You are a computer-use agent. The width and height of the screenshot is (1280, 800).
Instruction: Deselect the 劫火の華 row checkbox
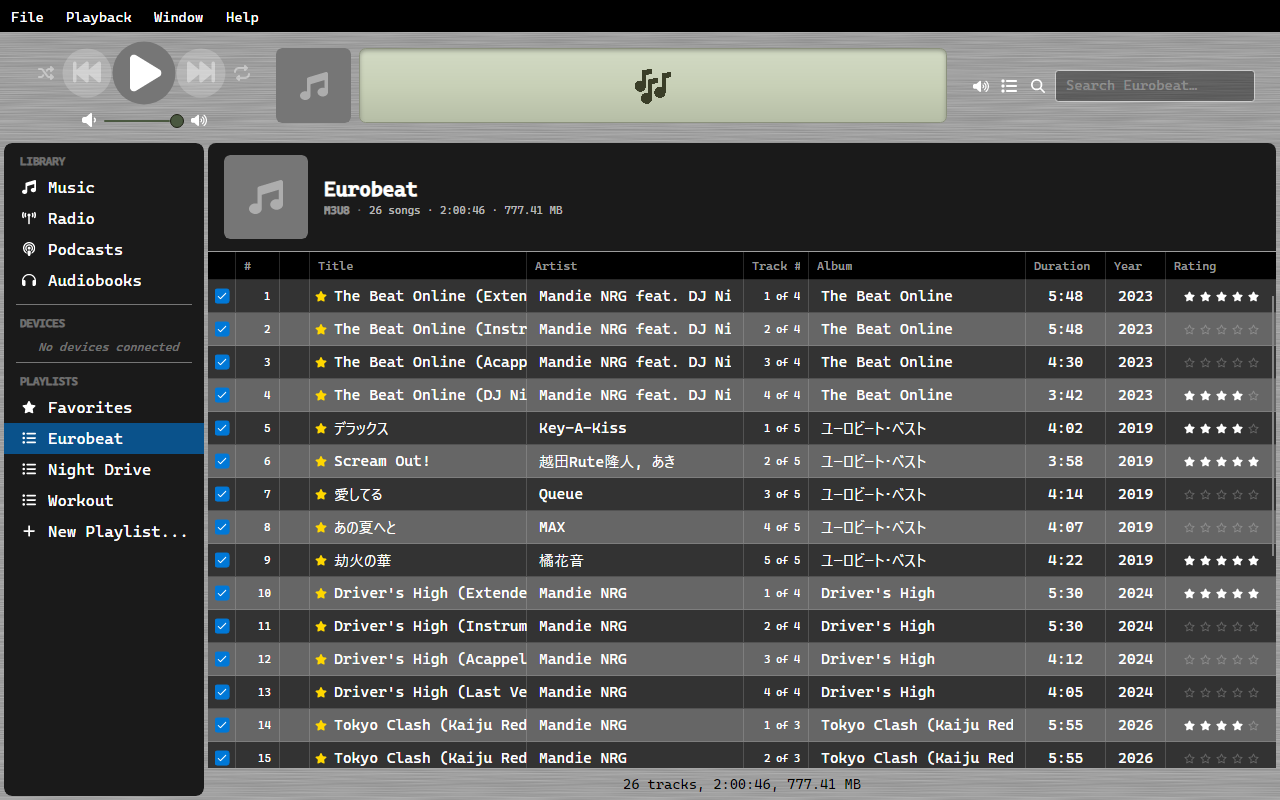tap(222, 560)
